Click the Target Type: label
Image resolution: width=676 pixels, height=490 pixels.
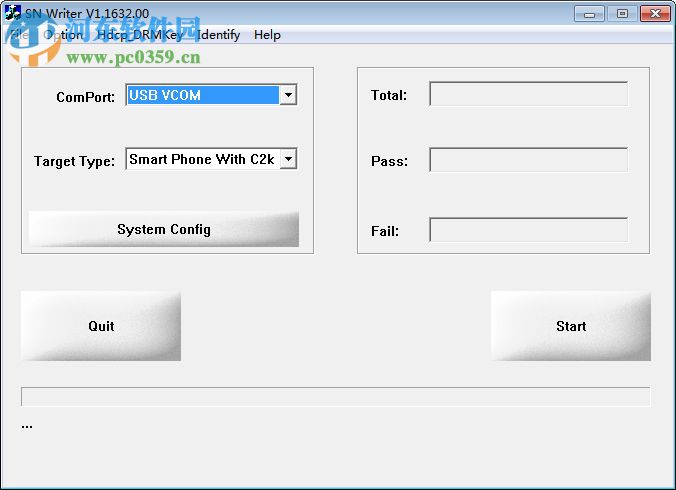(x=75, y=161)
